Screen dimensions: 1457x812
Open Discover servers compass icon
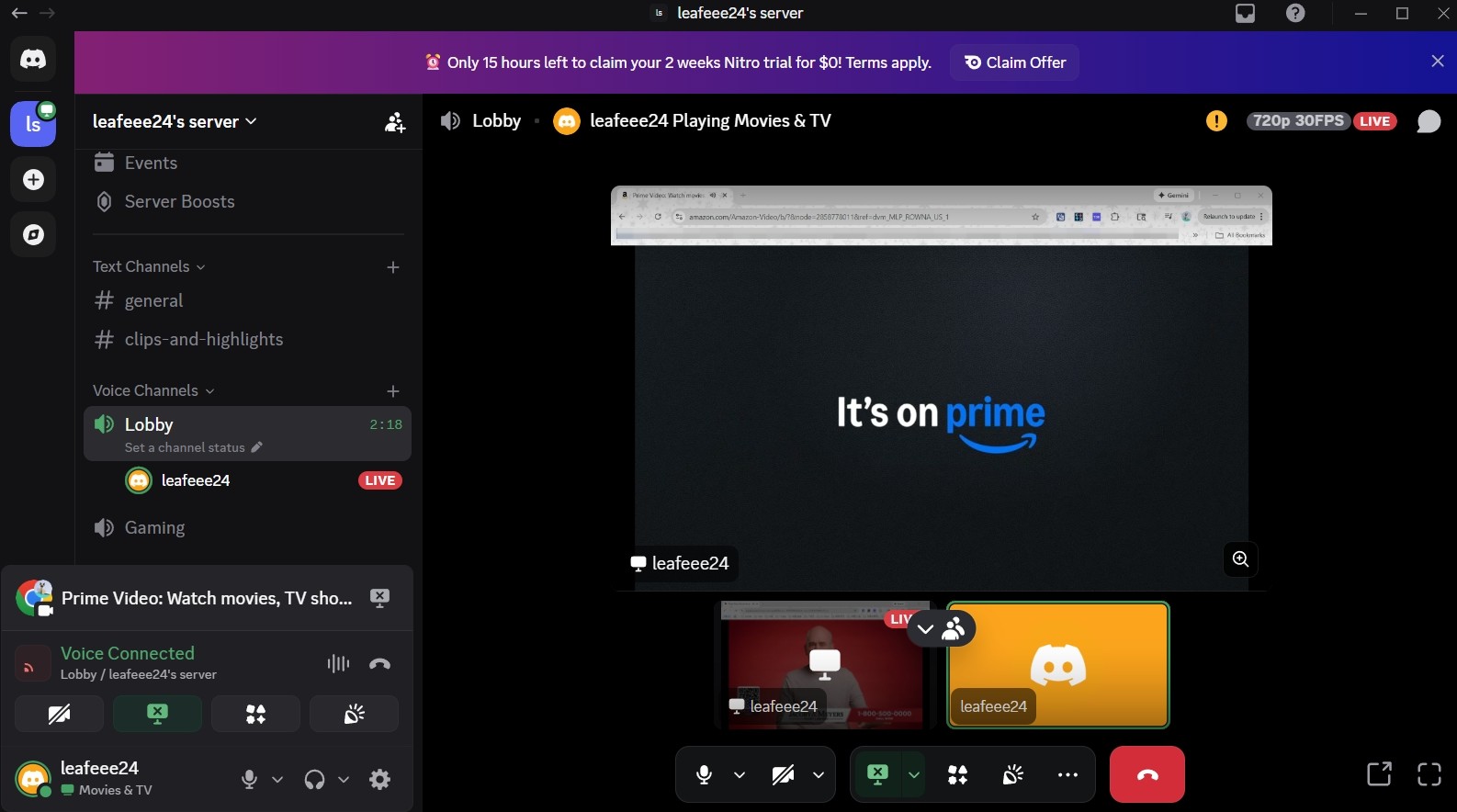point(33,235)
